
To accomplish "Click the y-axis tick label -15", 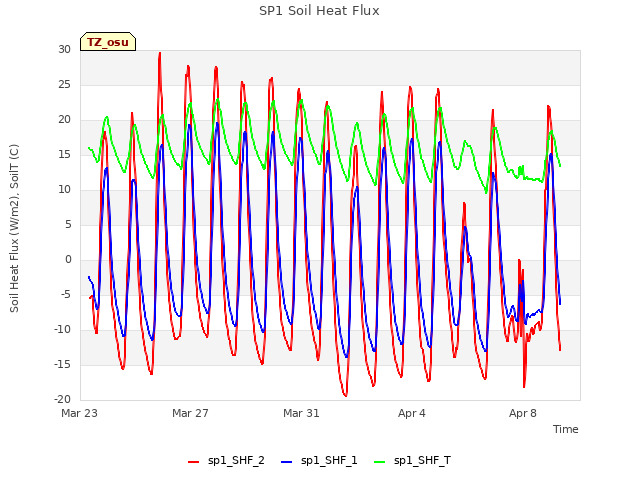I will [x=62, y=364].
